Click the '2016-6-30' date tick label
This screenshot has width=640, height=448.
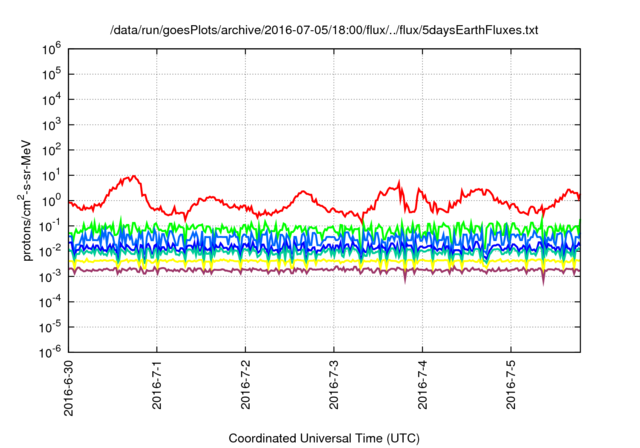point(69,388)
